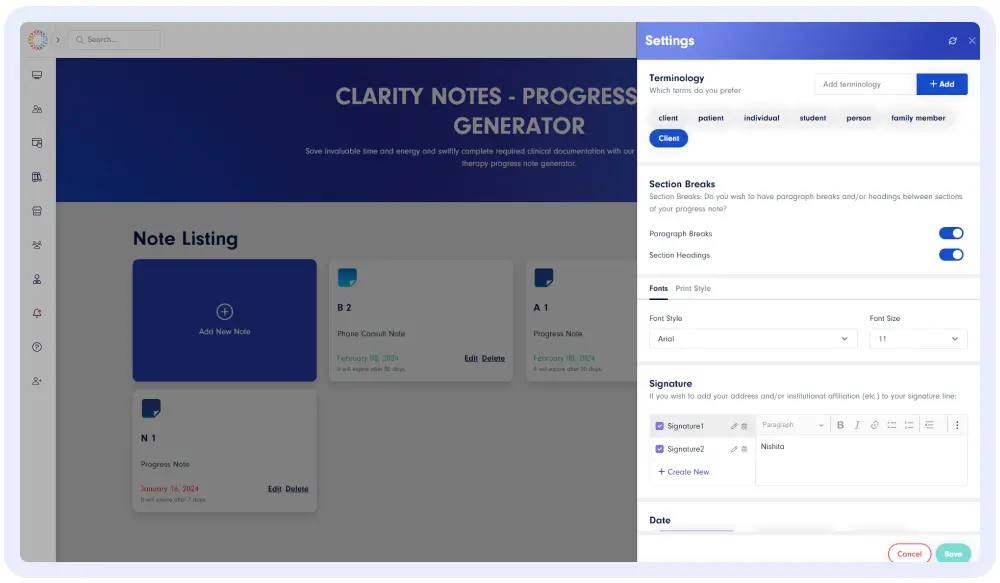Click the trash icon for Signature2
The width and height of the screenshot is (1000, 583).
tap(744, 449)
